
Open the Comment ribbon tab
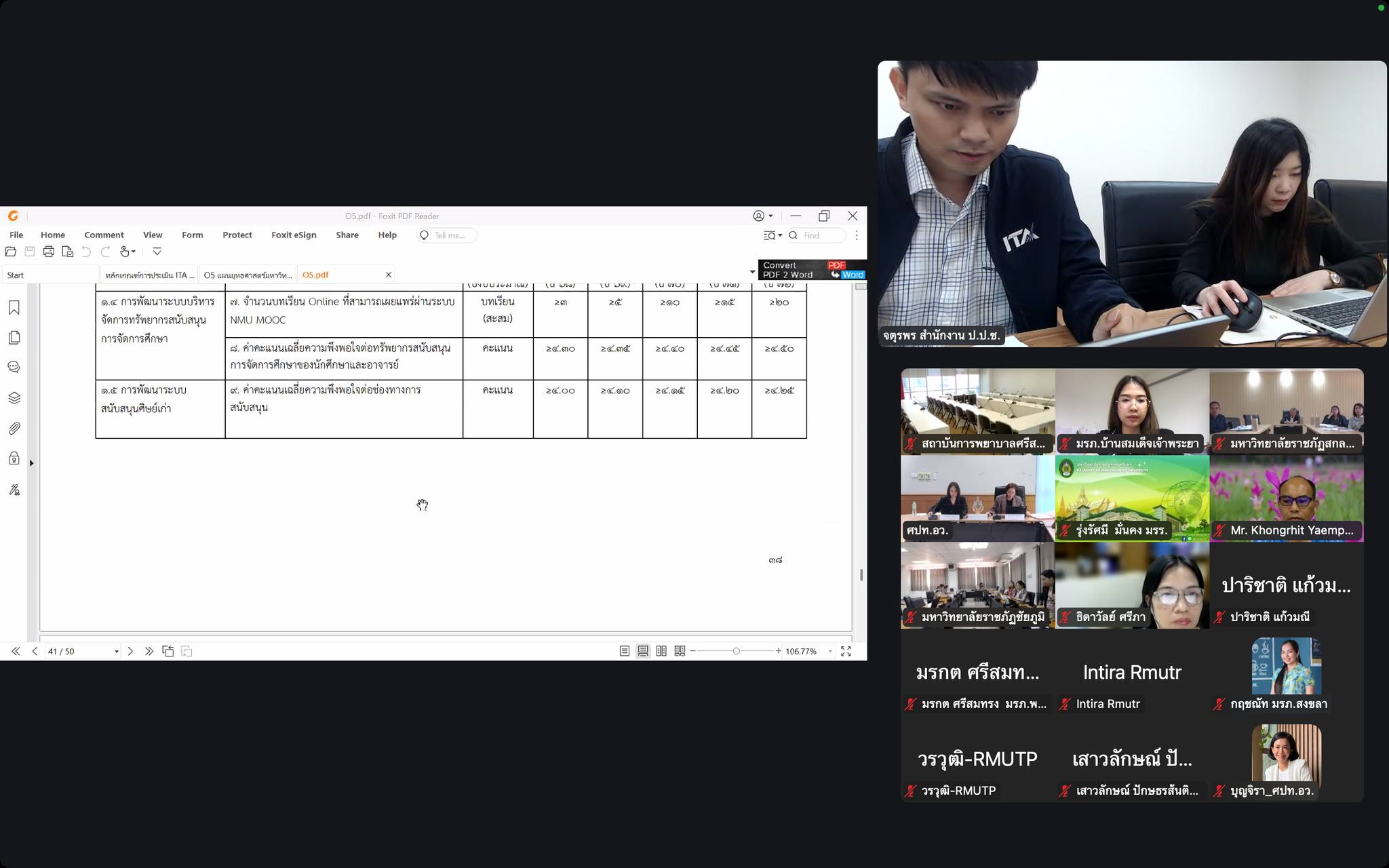pyautogui.click(x=104, y=235)
